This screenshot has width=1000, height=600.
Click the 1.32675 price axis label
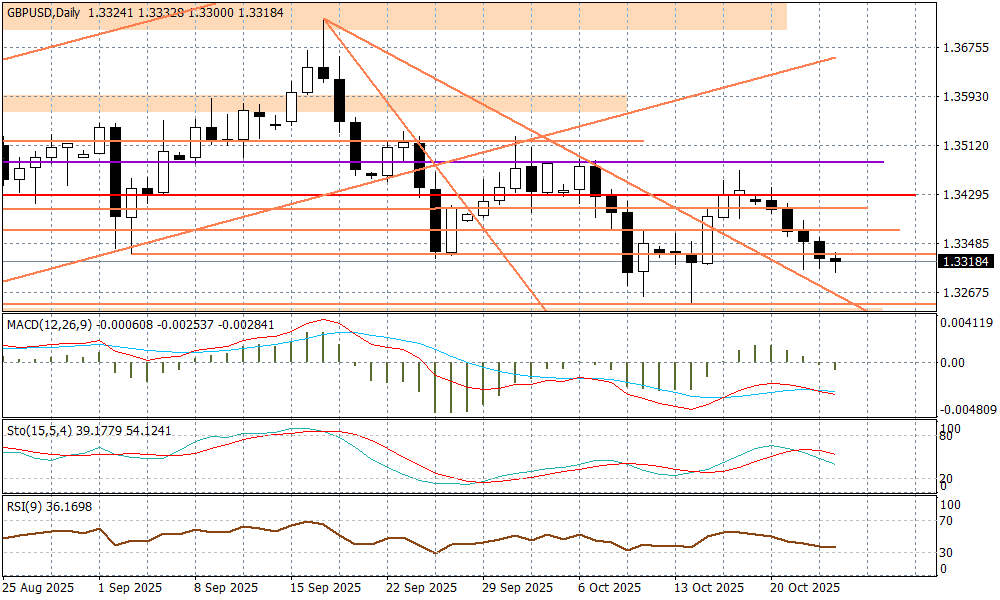(965, 293)
